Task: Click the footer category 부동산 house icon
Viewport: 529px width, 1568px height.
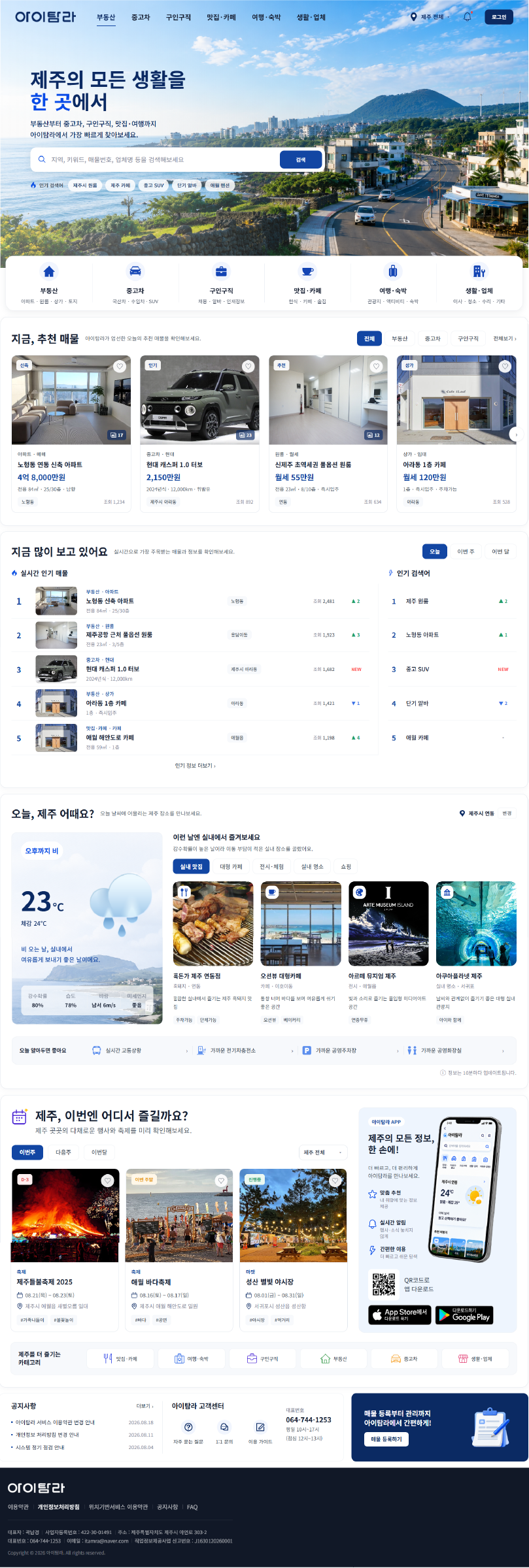Action: (x=325, y=1359)
